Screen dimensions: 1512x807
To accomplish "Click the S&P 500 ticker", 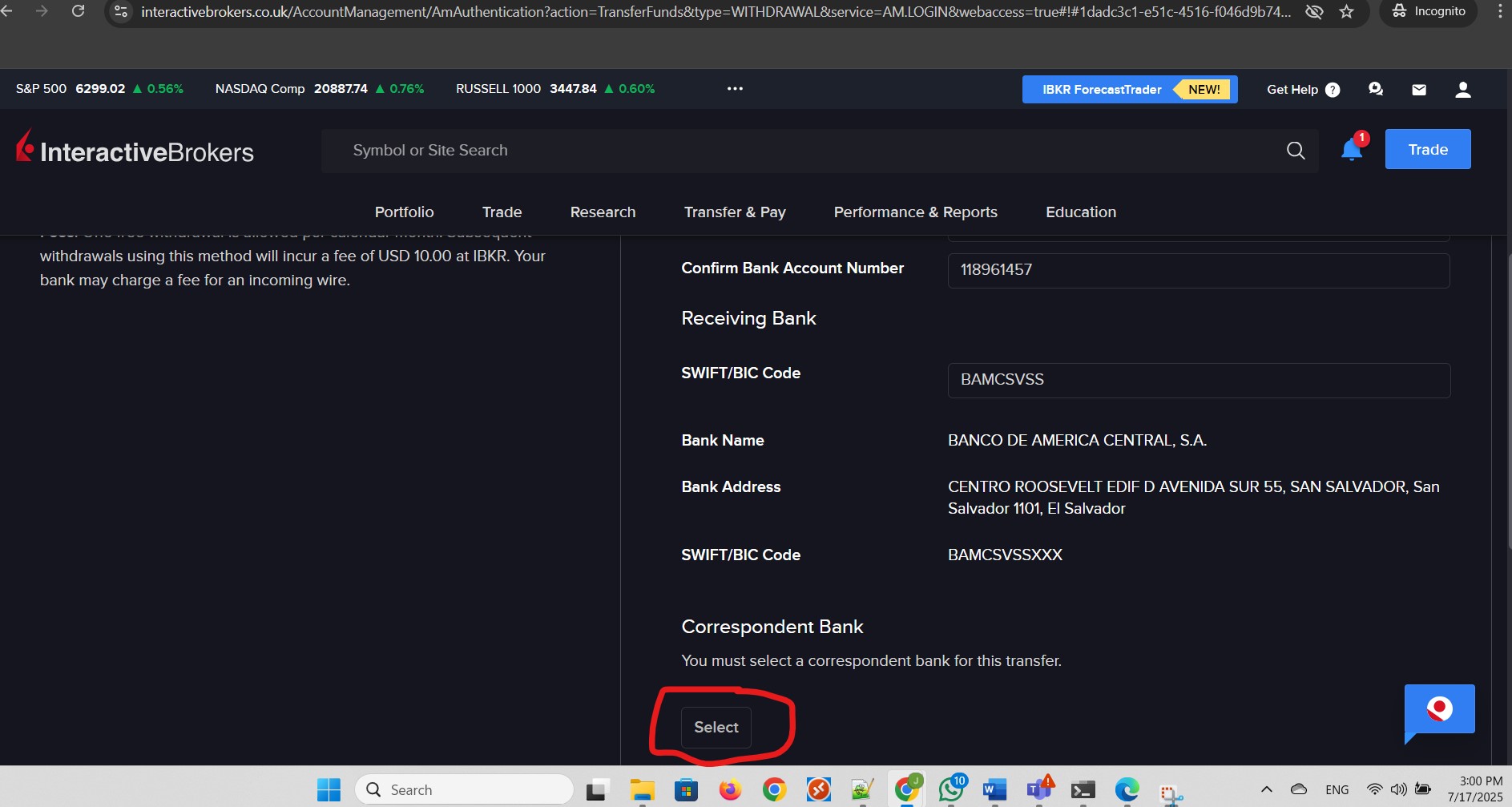I will pyautogui.click(x=99, y=88).
